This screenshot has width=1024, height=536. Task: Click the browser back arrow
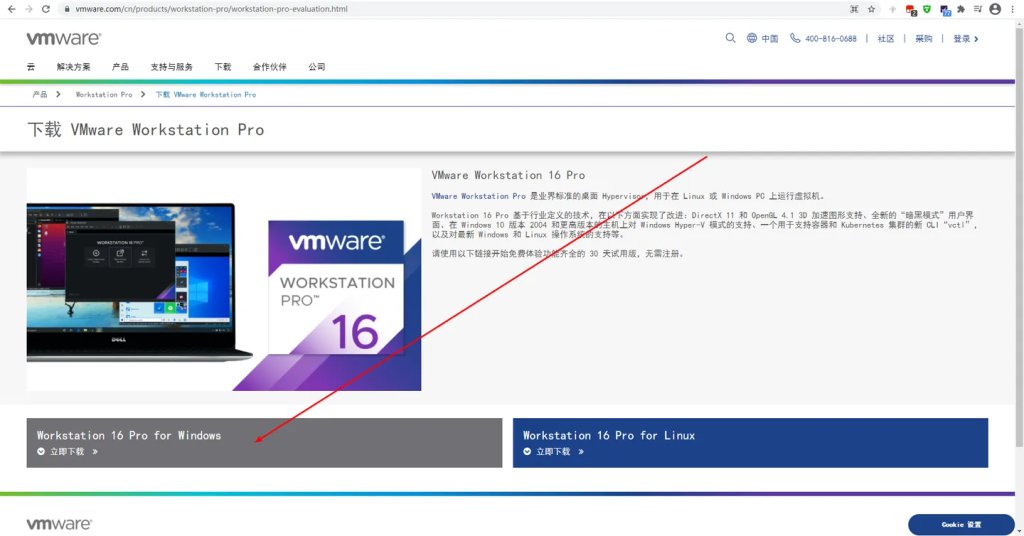(x=11, y=9)
